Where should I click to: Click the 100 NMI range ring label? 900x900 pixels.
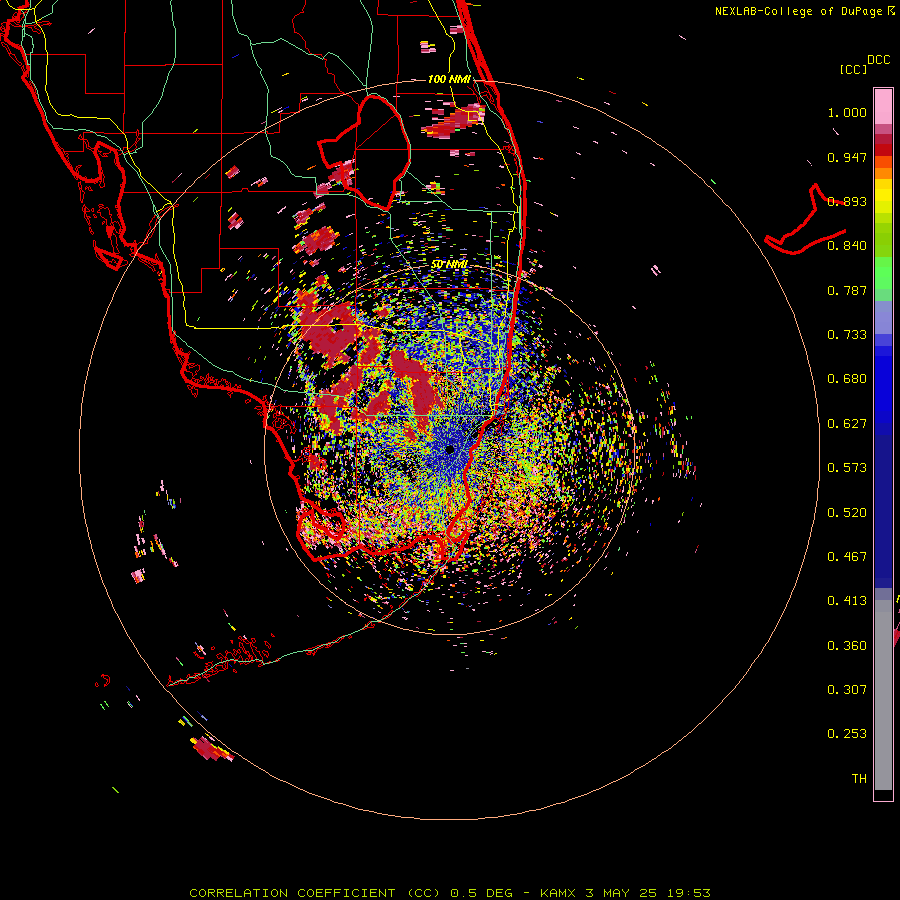coord(449,79)
